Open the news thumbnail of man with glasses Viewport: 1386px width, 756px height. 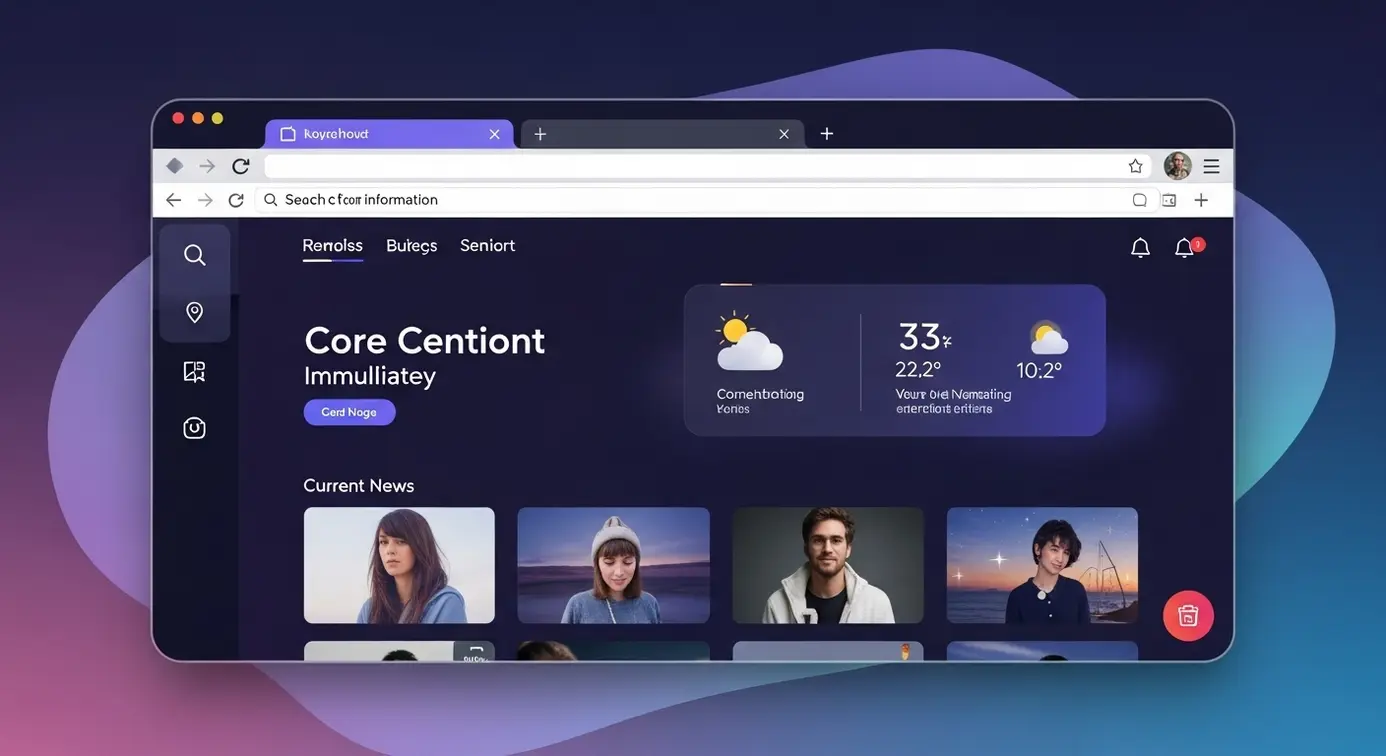coord(828,565)
